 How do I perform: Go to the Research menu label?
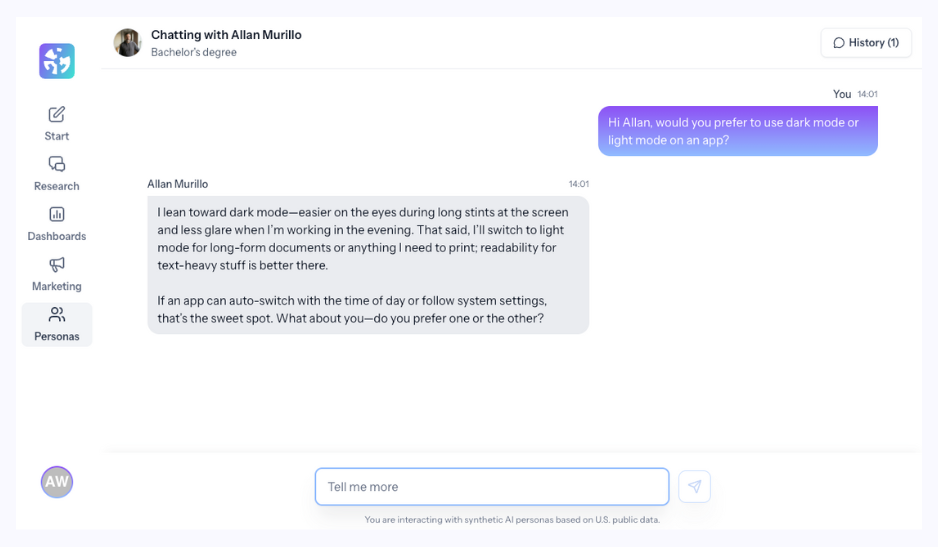(57, 186)
